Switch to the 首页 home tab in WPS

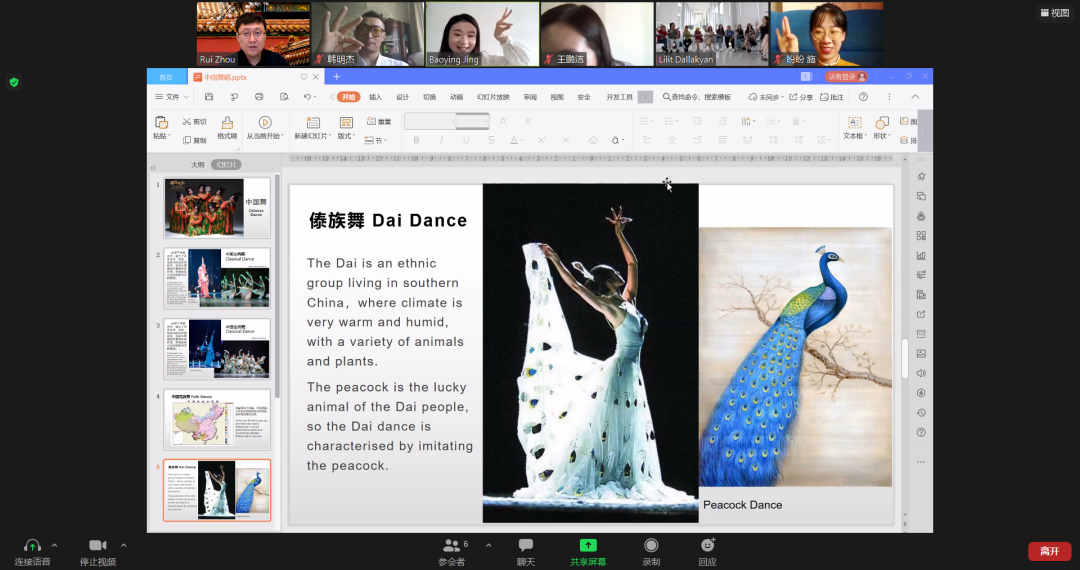coord(166,77)
